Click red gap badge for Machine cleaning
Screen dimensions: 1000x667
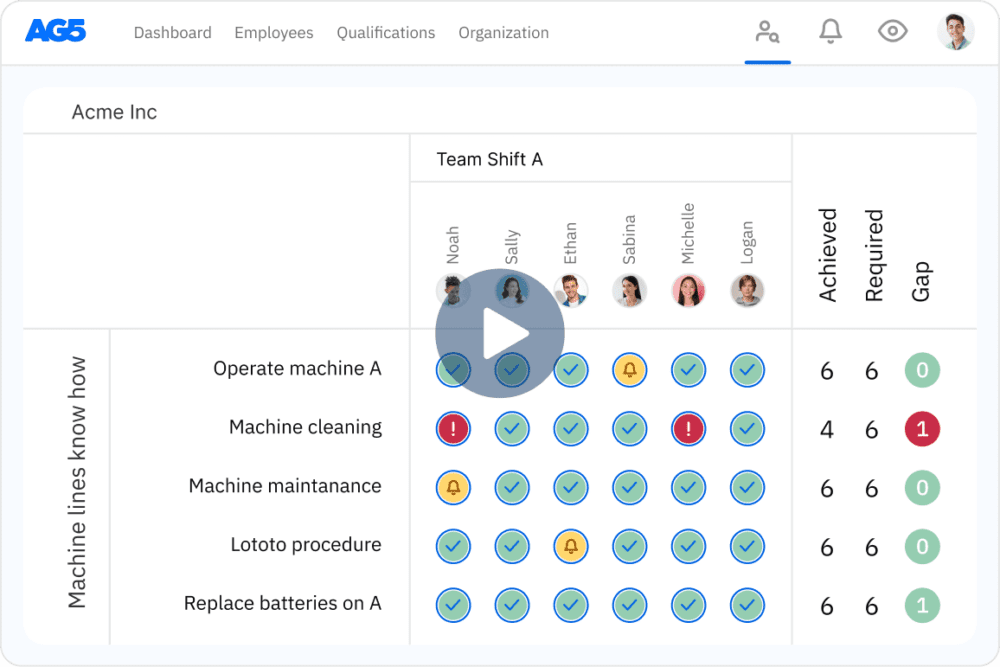(922, 429)
